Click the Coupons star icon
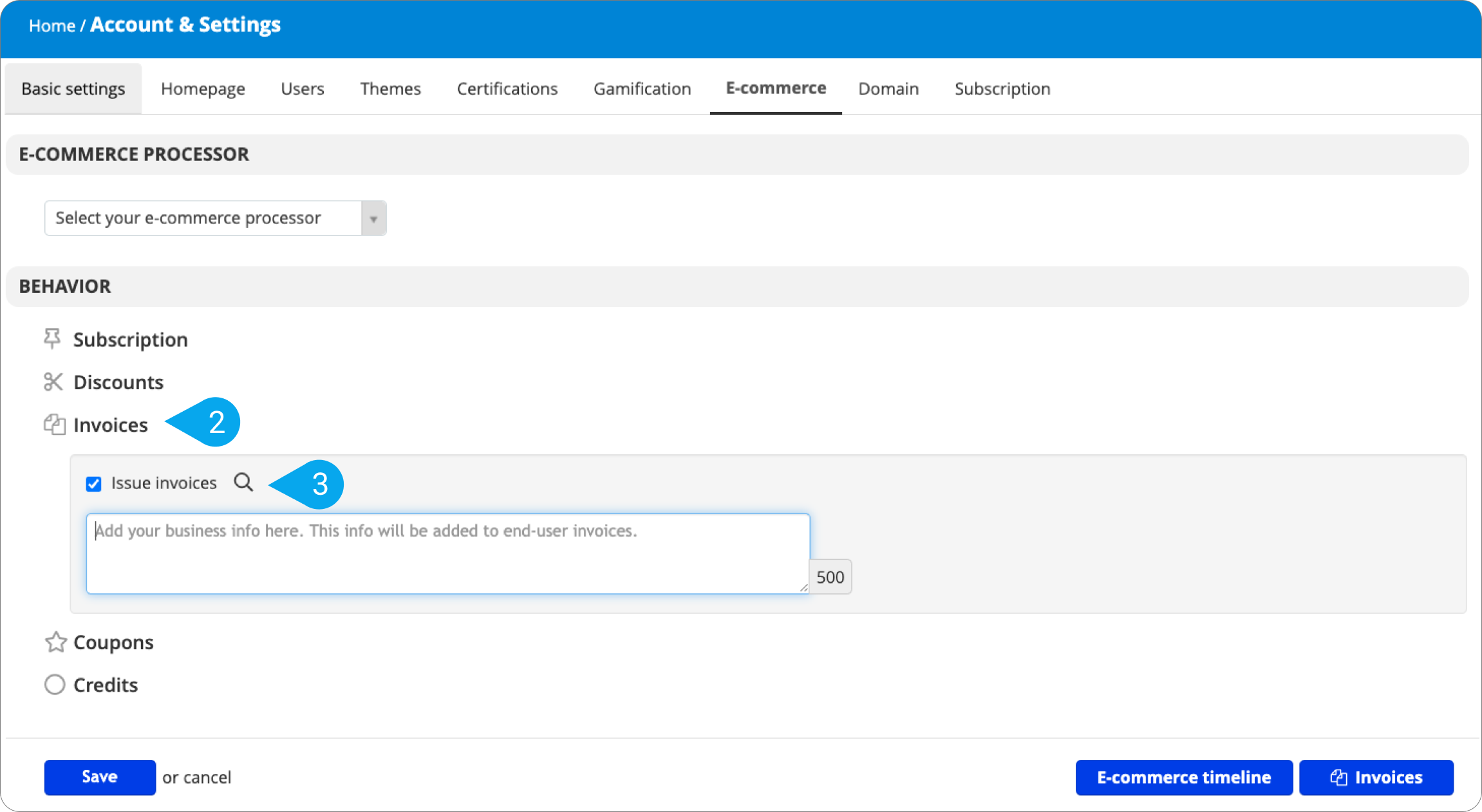This screenshot has height=812, width=1482. coord(56,641)
